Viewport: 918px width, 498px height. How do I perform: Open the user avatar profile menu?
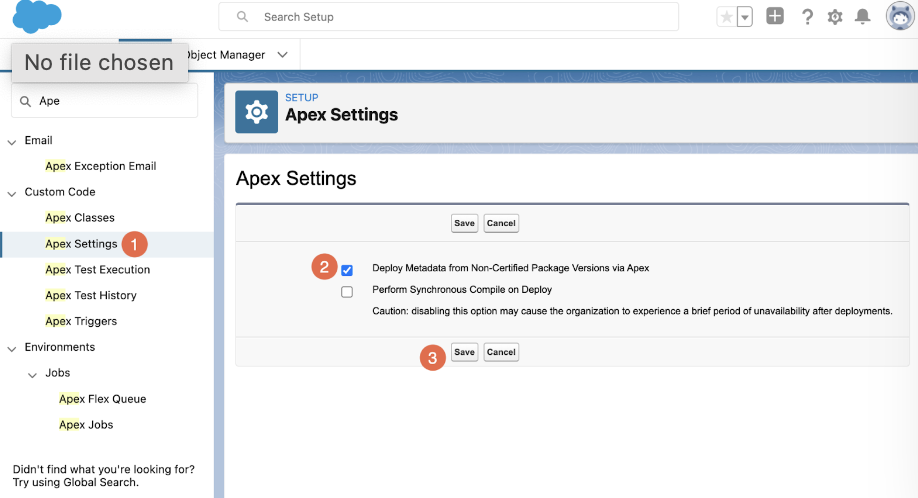(900, 16)
